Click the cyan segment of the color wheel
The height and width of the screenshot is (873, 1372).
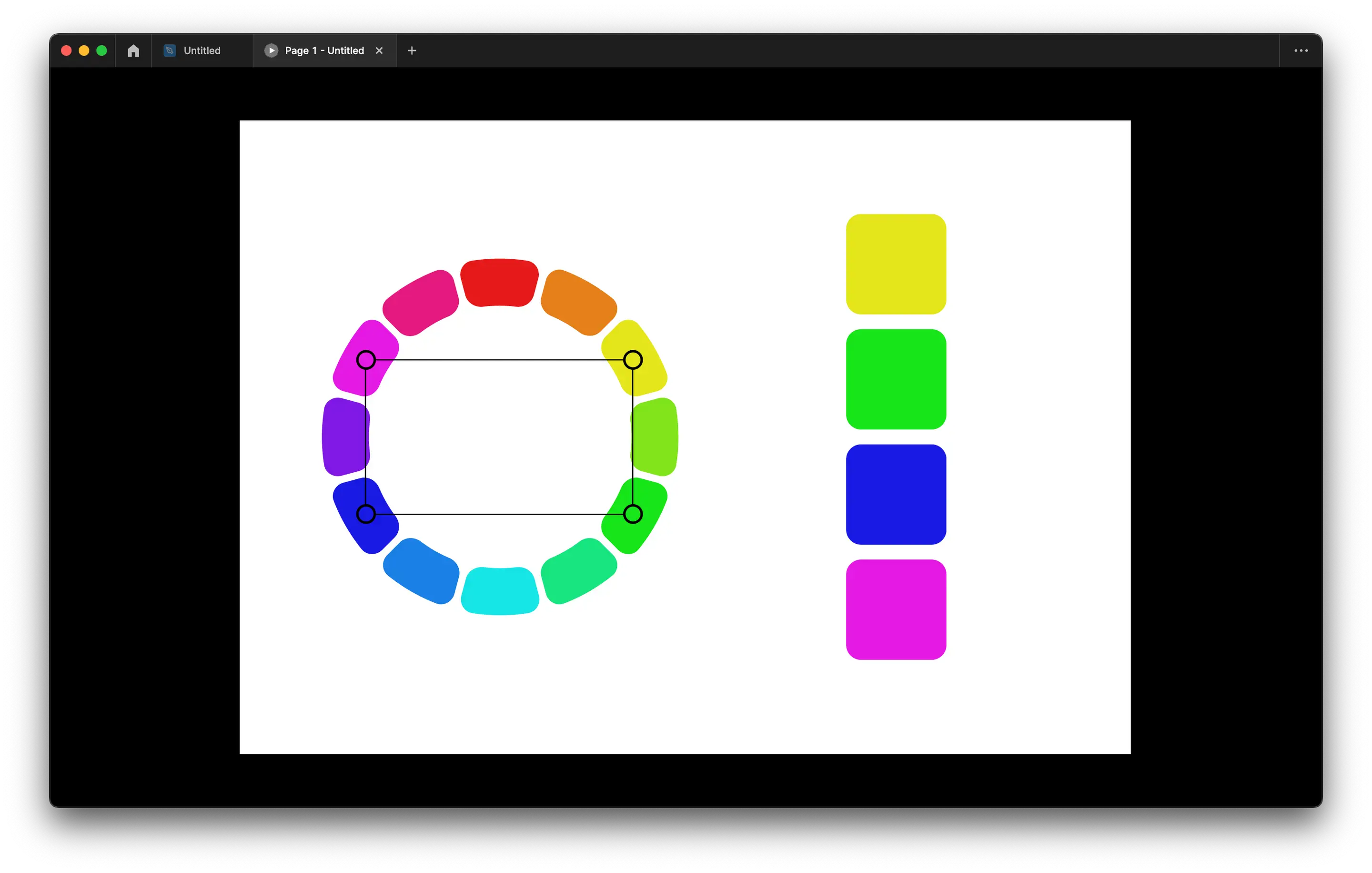[x=500, y=591]
